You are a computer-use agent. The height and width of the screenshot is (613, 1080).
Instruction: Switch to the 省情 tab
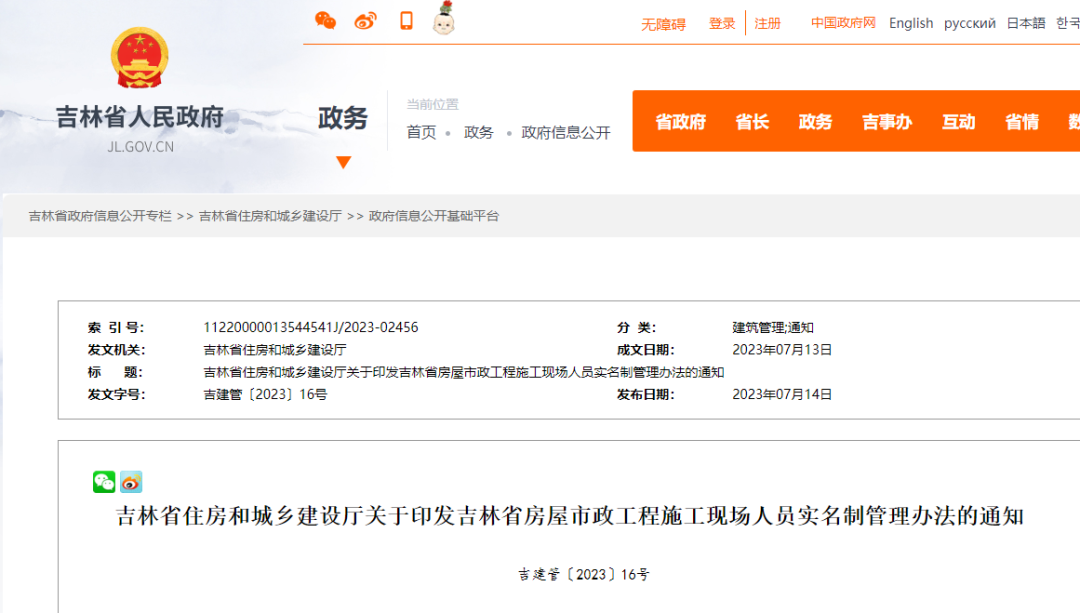(x=1021, y=121)
